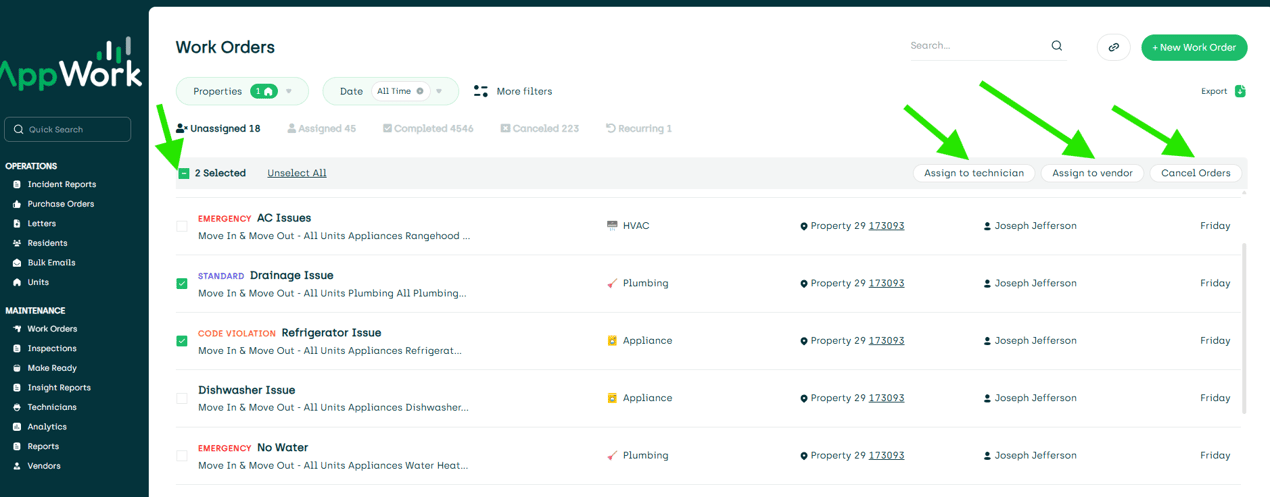Screen dimensions: 1270x497
Task: Uncheck the Refrigerator Issue checkbox
Action: [182, 341]
